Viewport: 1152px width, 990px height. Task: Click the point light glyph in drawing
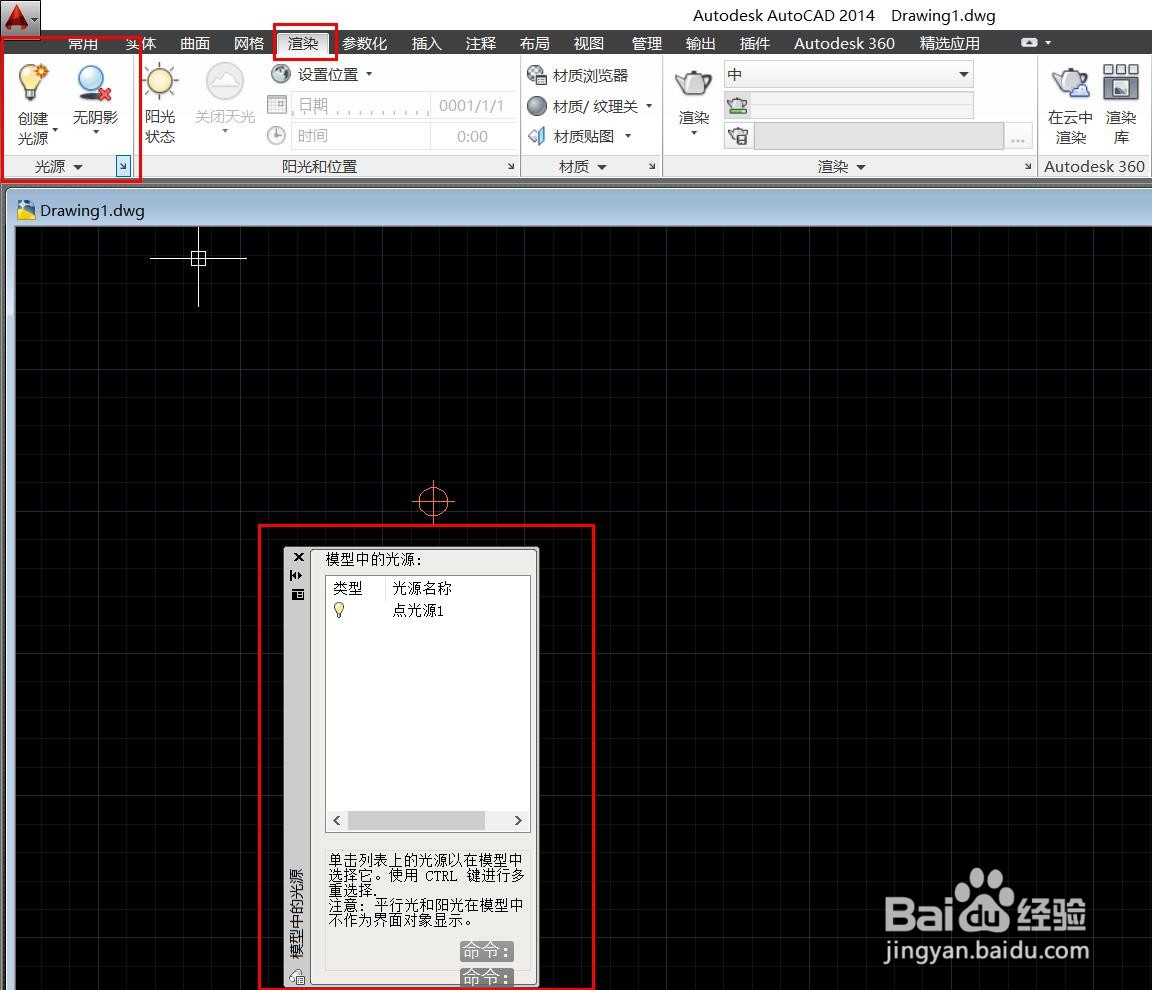(433, 502)
